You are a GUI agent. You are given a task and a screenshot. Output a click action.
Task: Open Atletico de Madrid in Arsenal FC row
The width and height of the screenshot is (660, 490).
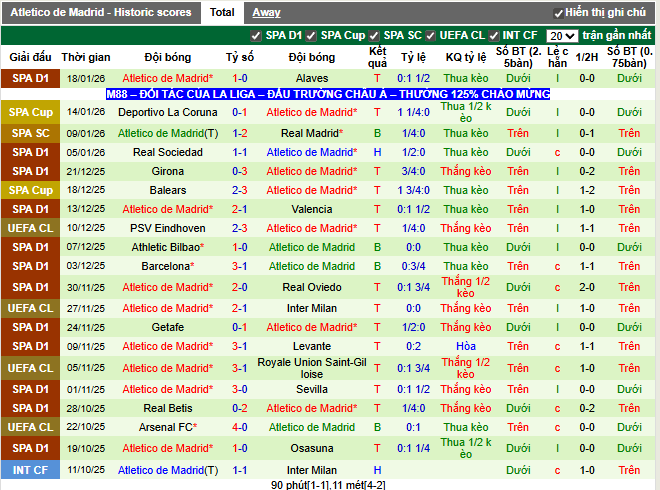coord(312,427)
